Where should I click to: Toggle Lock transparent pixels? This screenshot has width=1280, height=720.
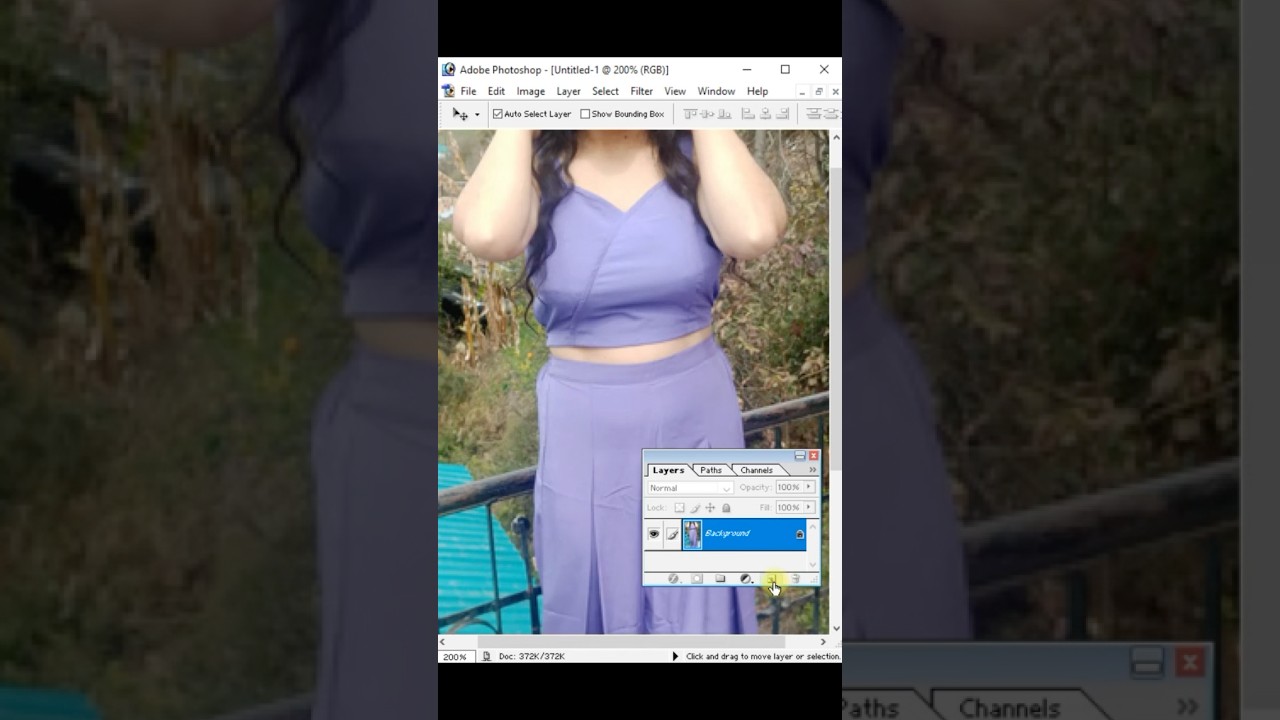click(679, 508)
